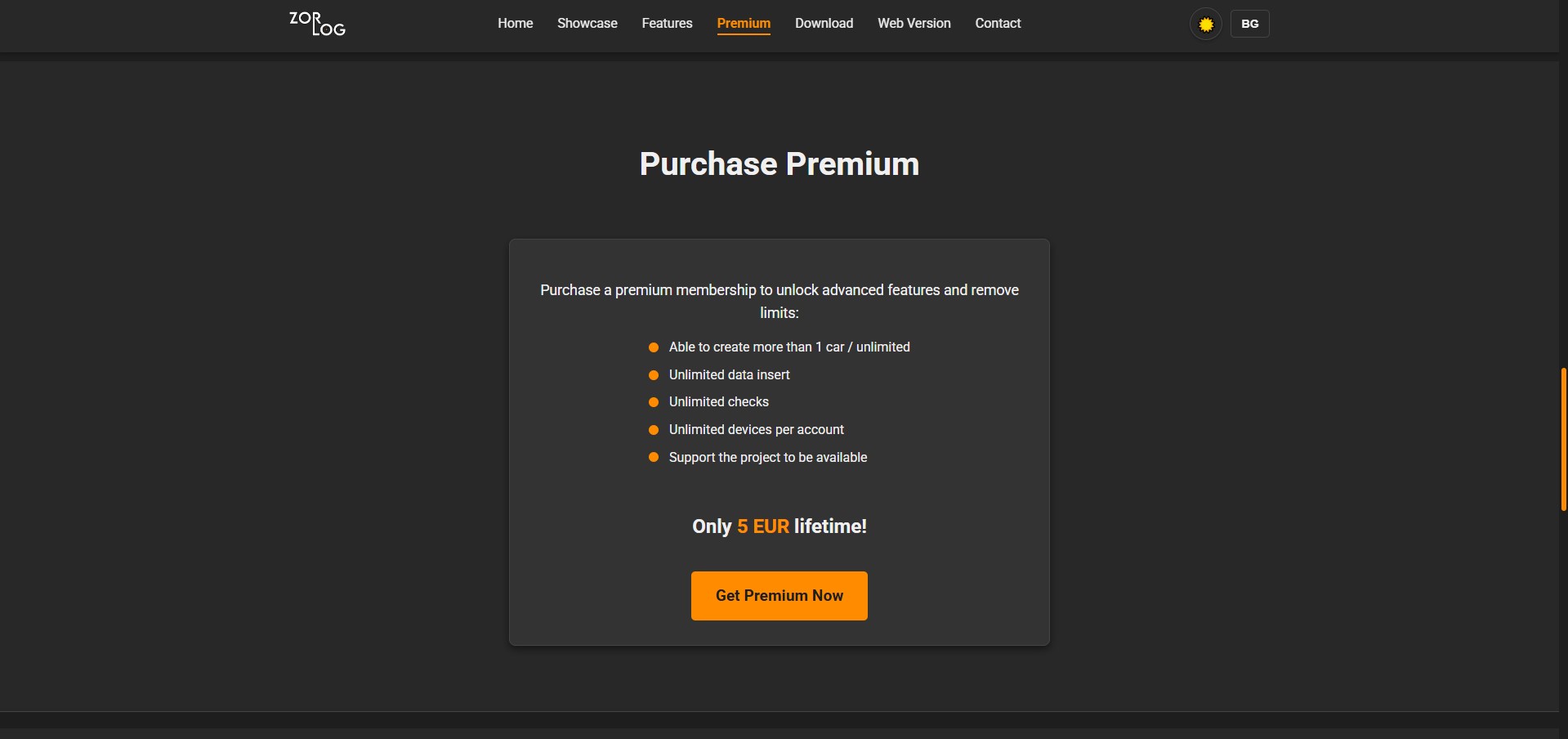Navigate to Features
The height and width of the screenshot is (739, 1568).
667,24
